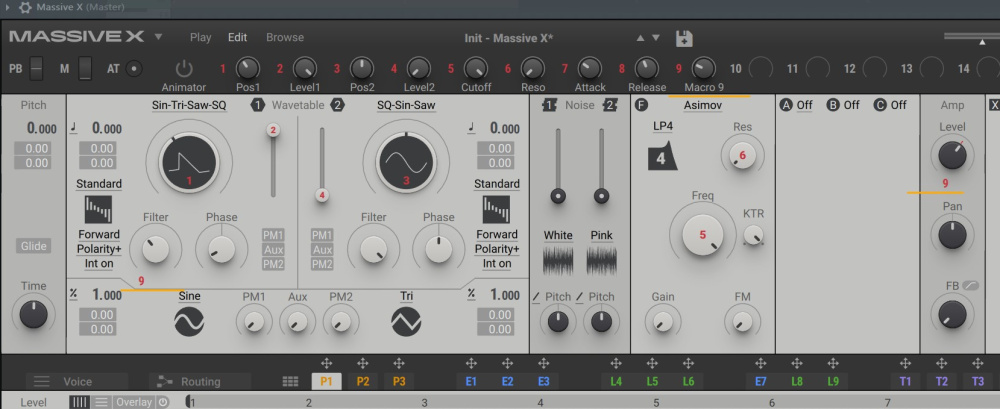Image resolution: width=1000 pixels, height=409 pixels.
Task: Open the Pink noise source menu
Action: 601,235
